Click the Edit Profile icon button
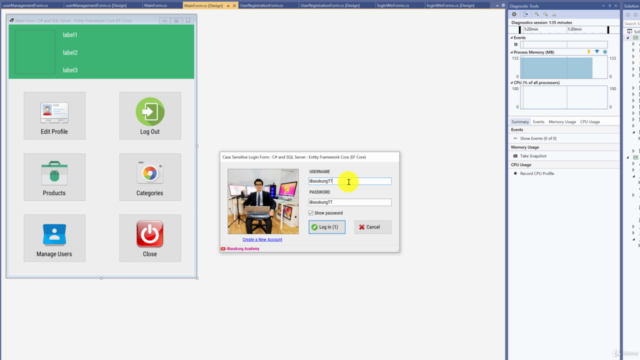 point(54,116)
